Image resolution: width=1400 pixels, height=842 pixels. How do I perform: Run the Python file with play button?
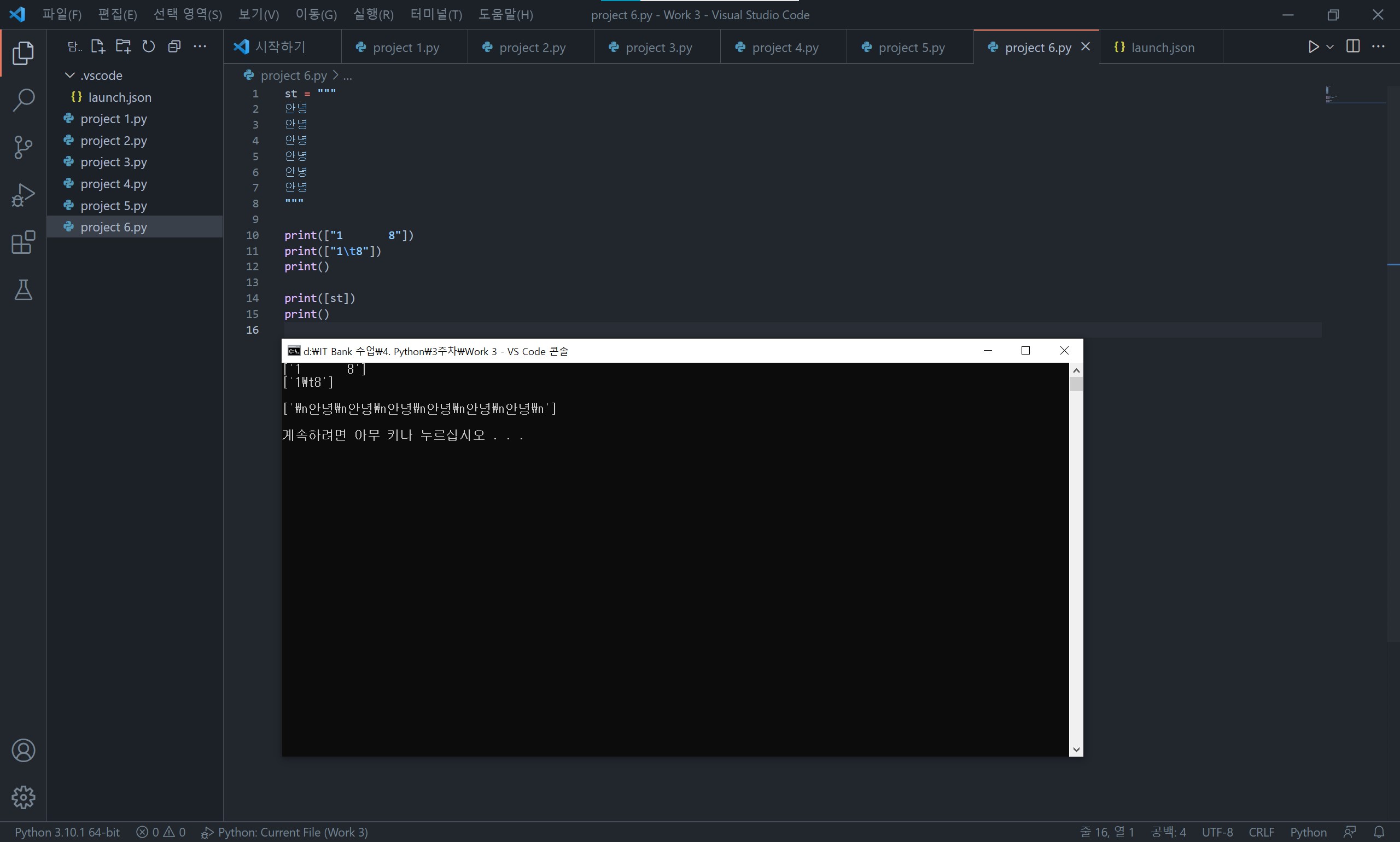pyautogui.click(x=1312, y=47)
